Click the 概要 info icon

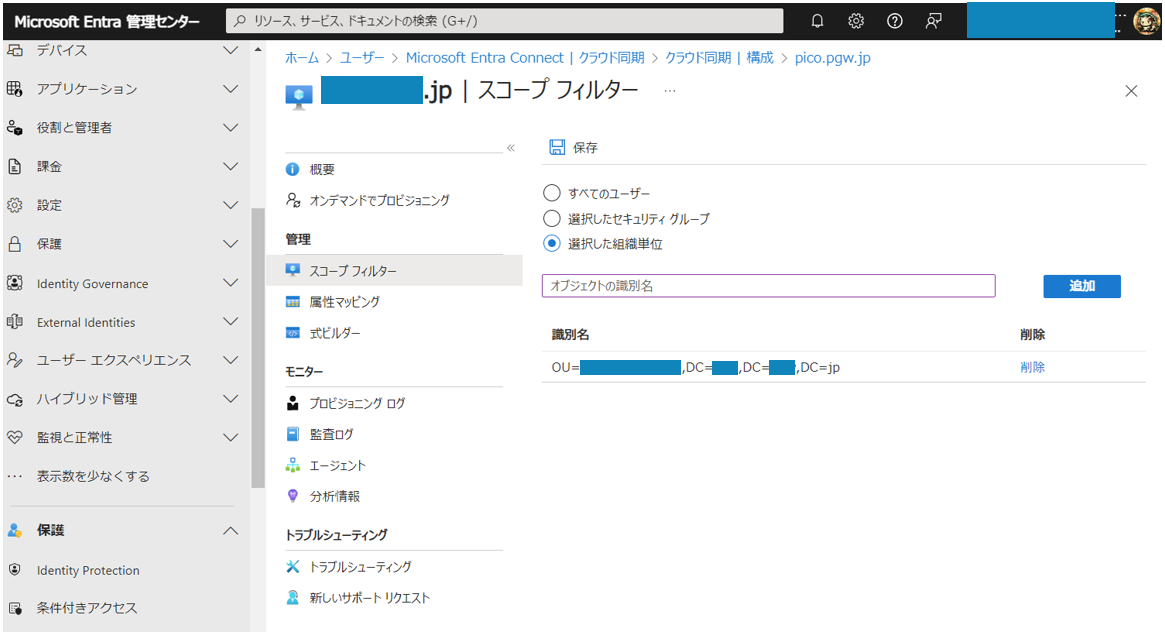(293, 169)
